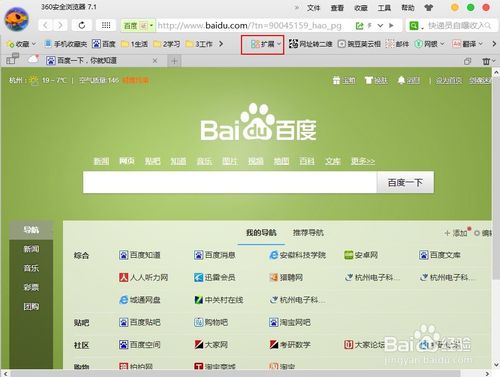The width and height of the screenshot is (500, 377).
Task: Open the 豌豆荚云相 extension icon
Action: (359, 44)
